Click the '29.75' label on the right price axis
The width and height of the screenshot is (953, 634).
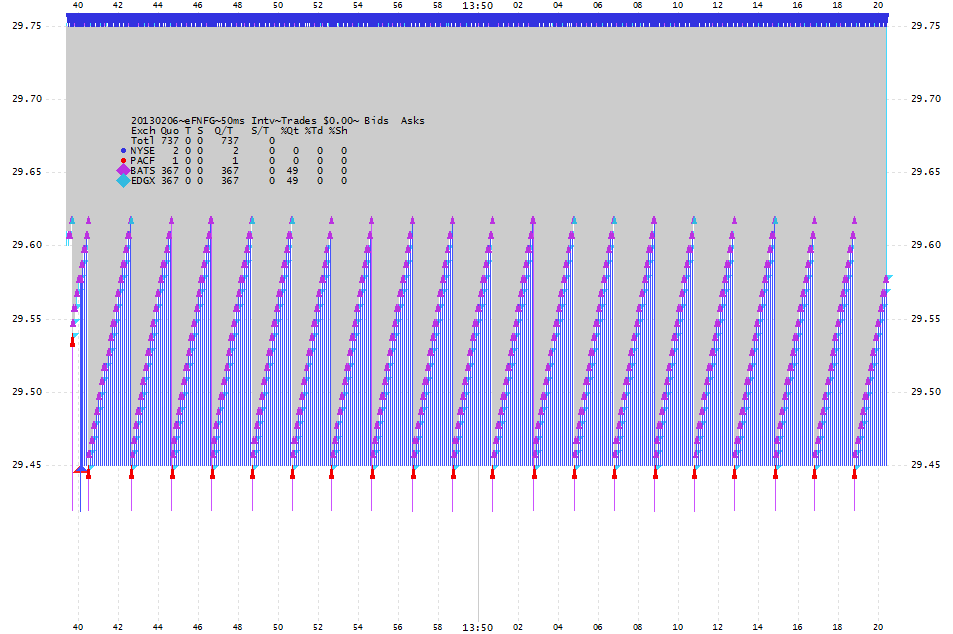926,26
